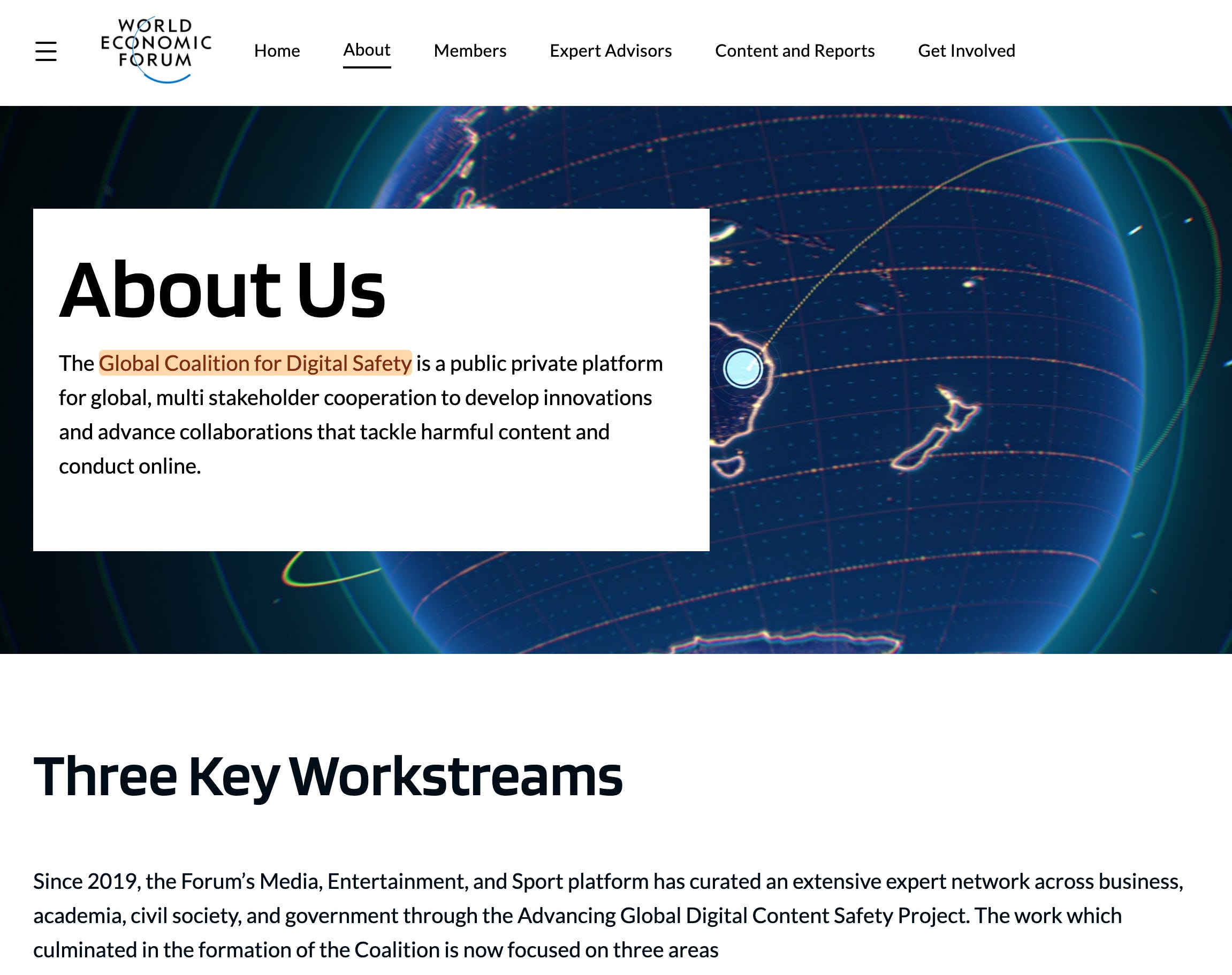Click the paragraph beginning 'Since 2019'
The image size is (1232, 975).
tap(608, 915)
